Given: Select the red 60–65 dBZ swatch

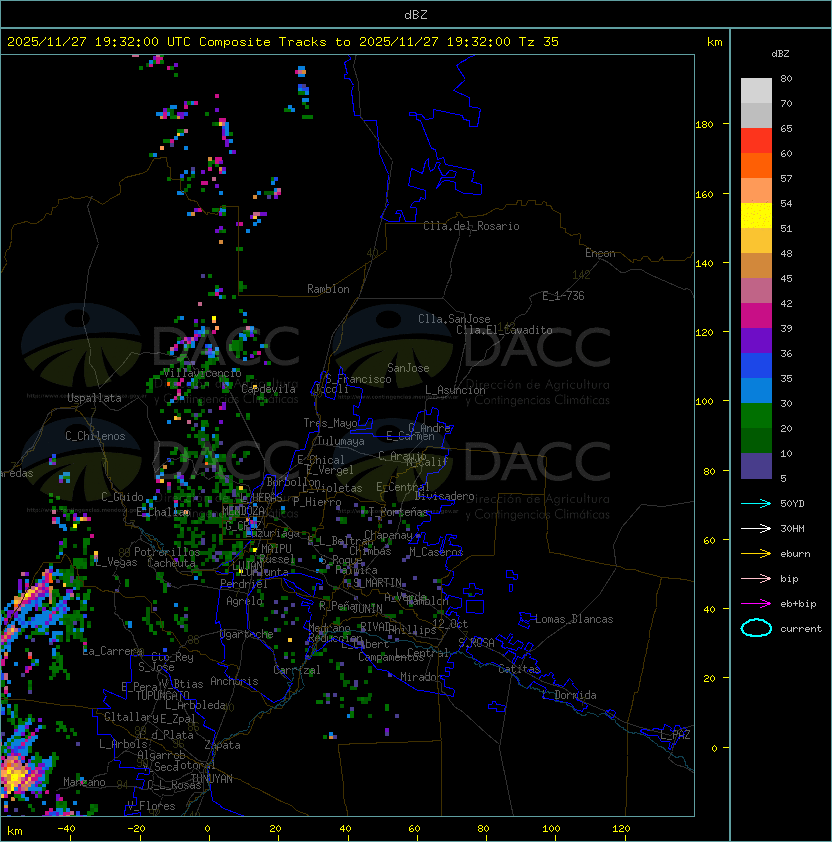Looking at the screenshot, I should tap(756, 141).
